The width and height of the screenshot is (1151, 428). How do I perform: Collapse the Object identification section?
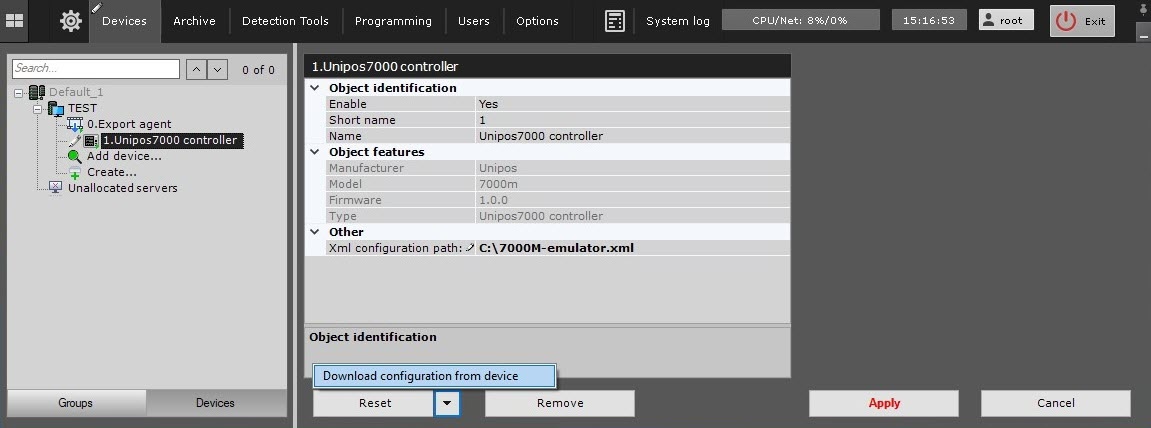pos(315,88)
